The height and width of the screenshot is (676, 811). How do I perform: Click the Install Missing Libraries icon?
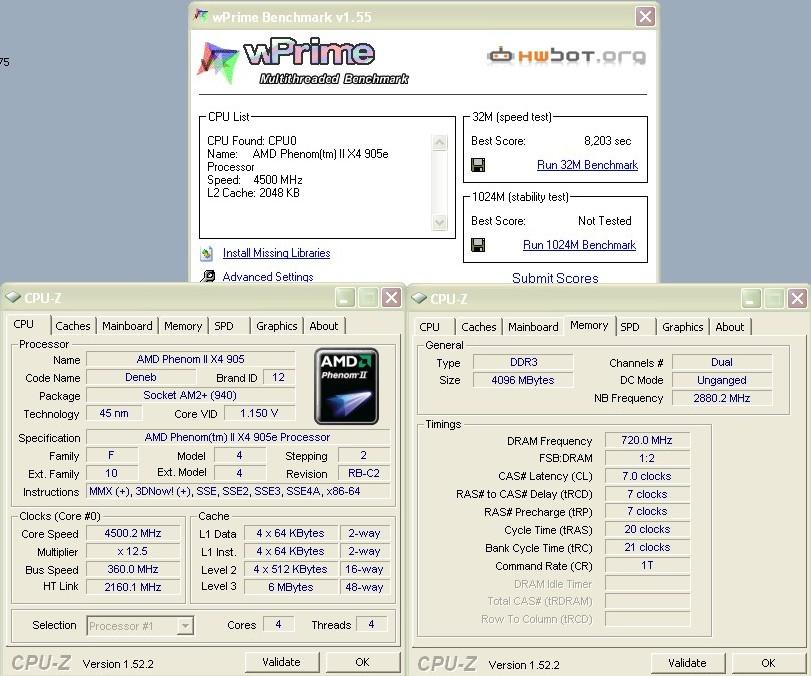(x=207, y=253)
